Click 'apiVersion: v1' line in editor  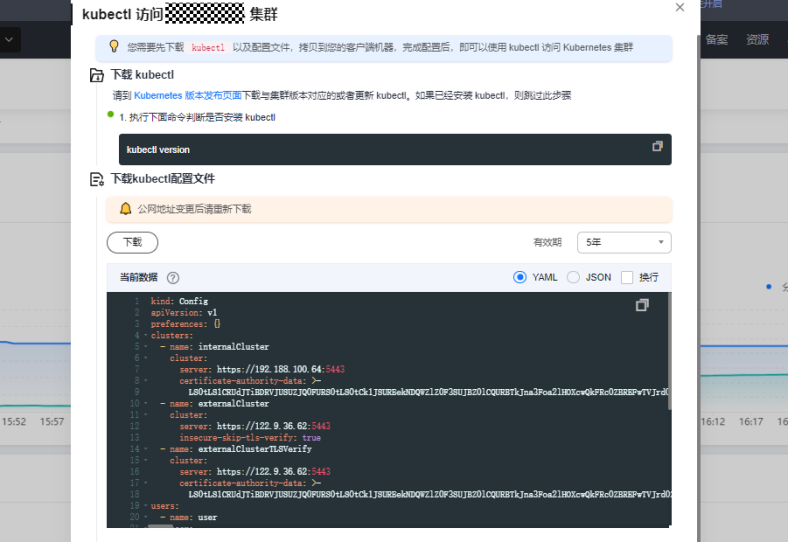[x=184, y=313]
